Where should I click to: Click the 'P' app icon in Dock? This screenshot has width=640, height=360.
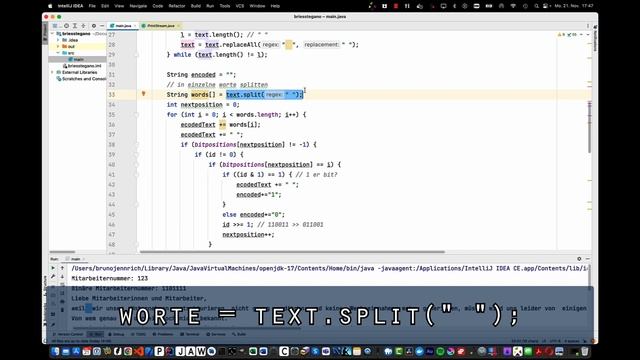159,351
